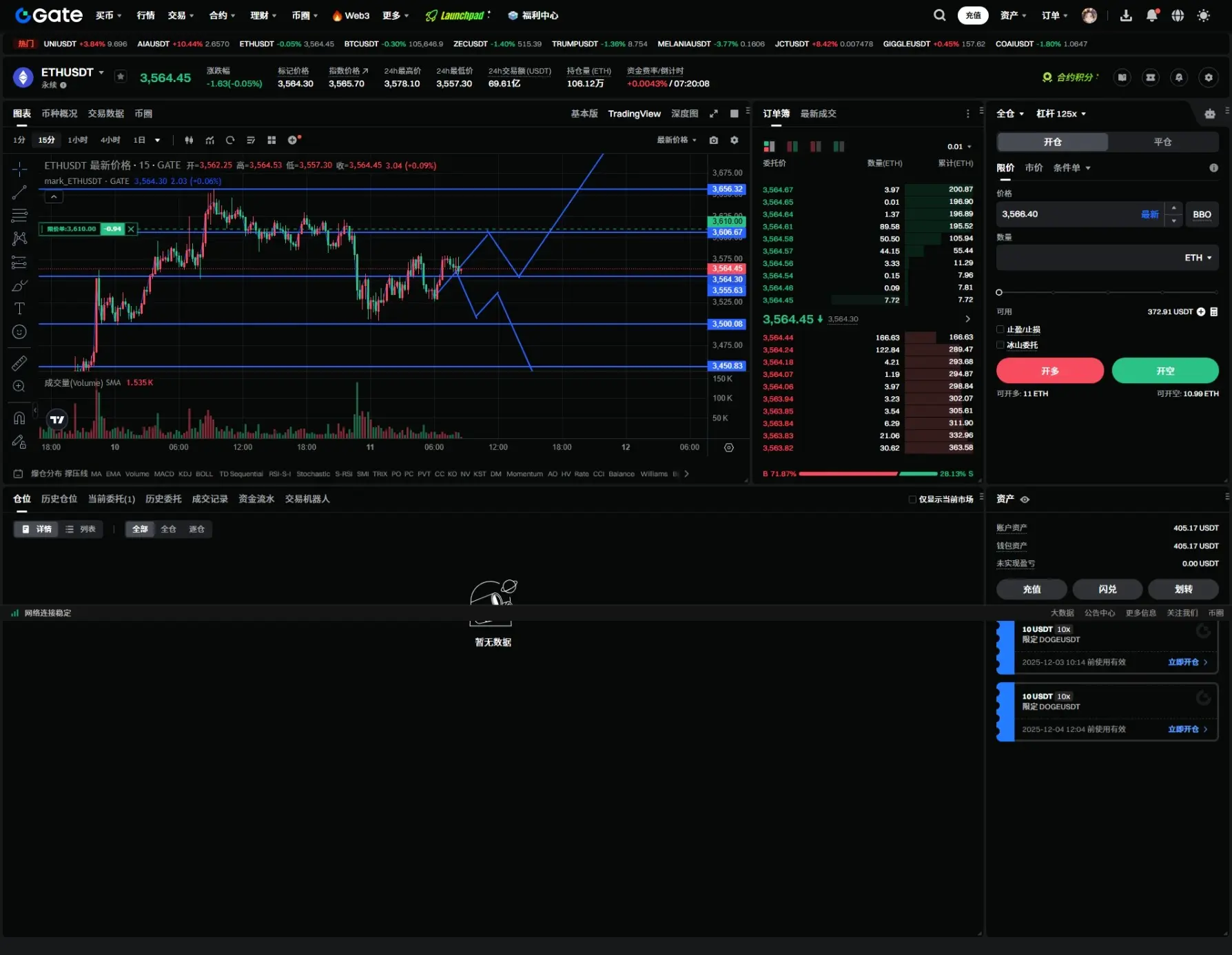
Task: Open the trading bot robot icon
Action: click(1210, 114)
